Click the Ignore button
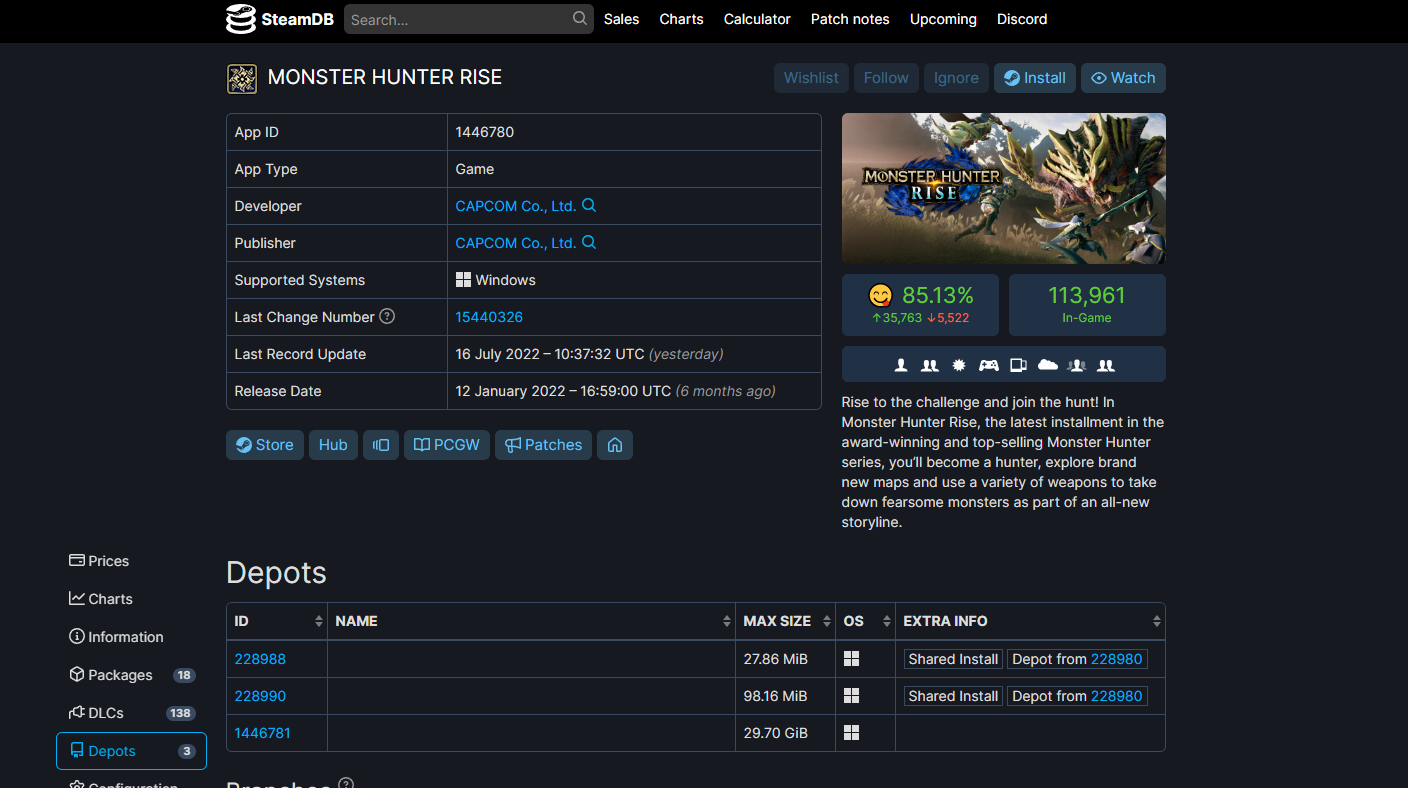This screenshot has height=788, width=1408. [x=956, y=78]
